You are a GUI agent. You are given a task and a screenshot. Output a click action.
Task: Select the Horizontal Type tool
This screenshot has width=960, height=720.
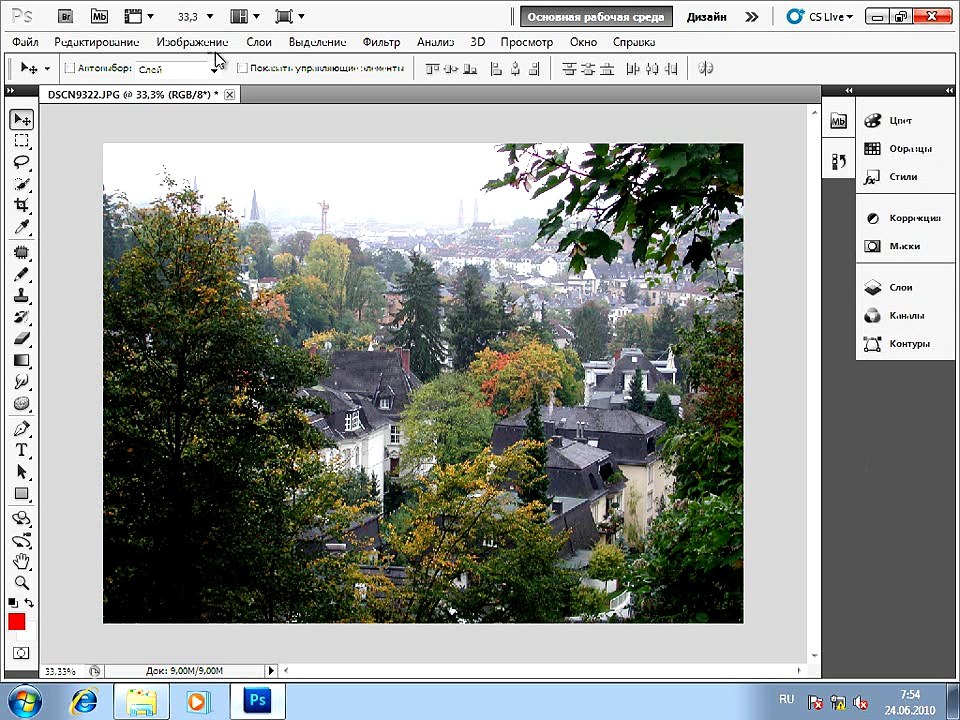(x=21, y=450)
